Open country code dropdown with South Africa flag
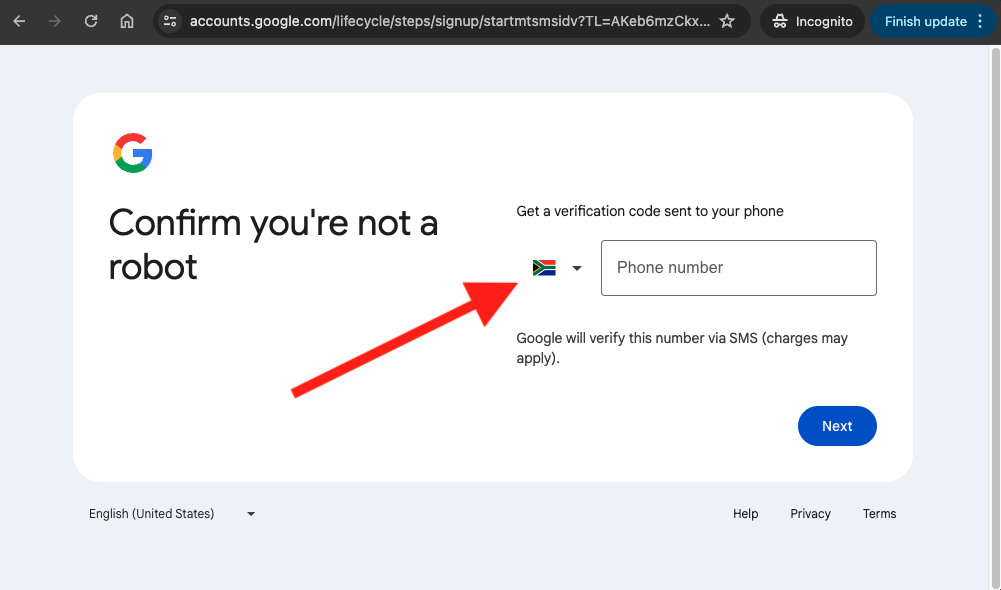Screen dimensions: 1001x590 pyautogui.click(x=557, y=268)
